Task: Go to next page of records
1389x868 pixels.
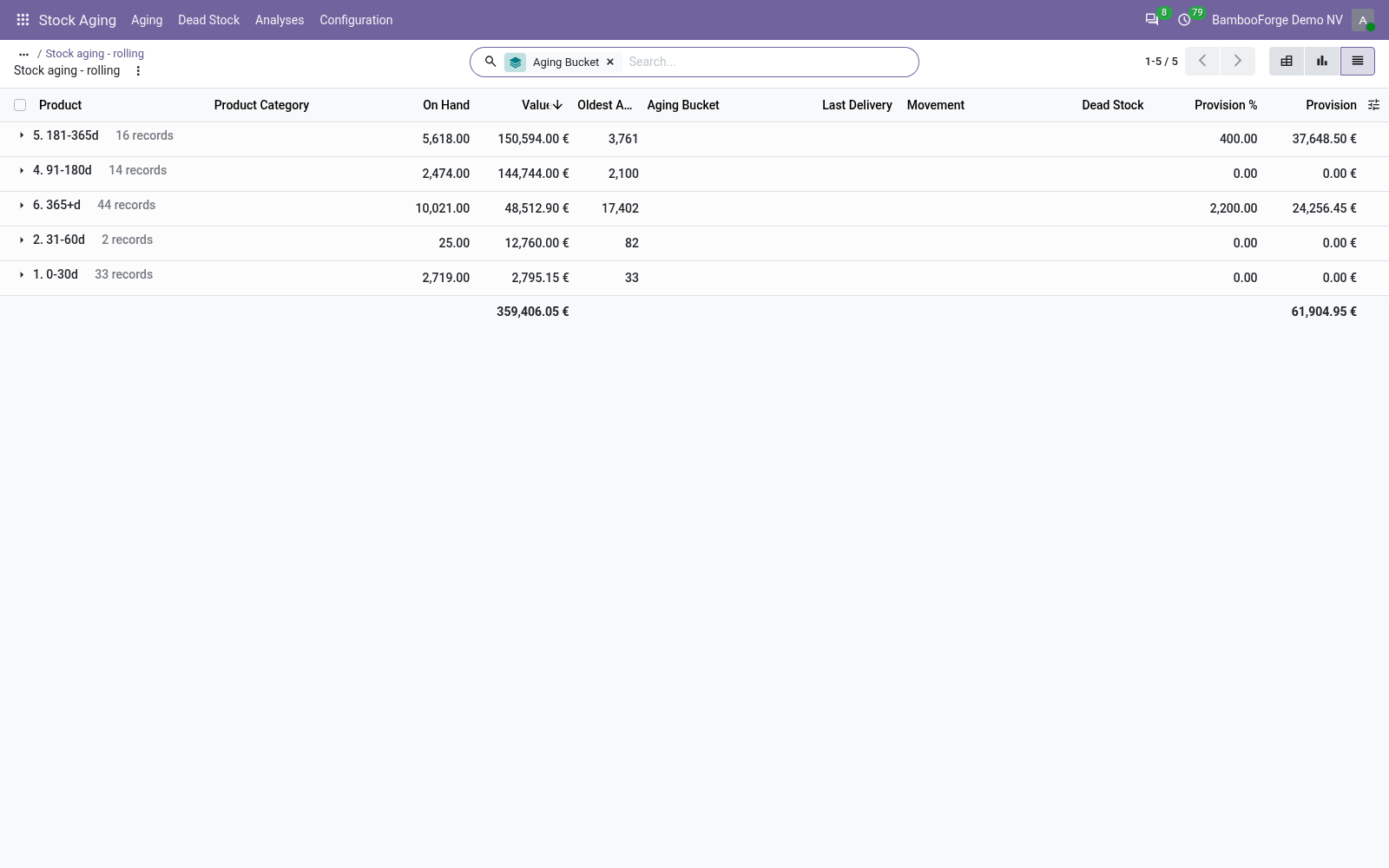Action: point(1238,62)
